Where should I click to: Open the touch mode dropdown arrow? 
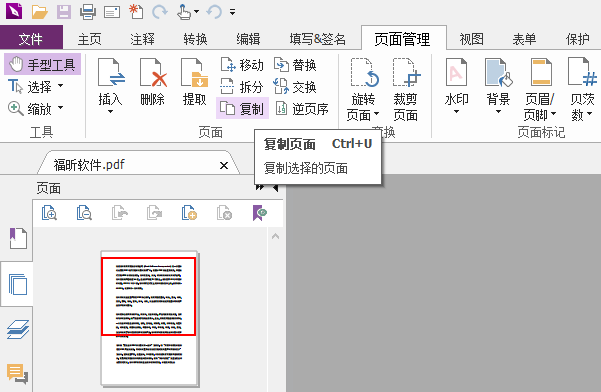[x=197, y=11]
